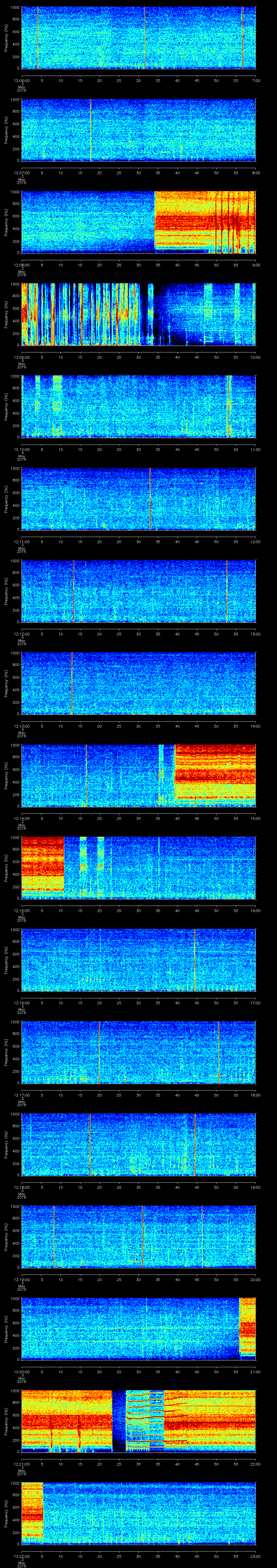Image resolution: width=277 pixels, height=1568 pixels.
Task: Select the spectrogram panel starting at 12:06:00
Action: (138, 38)
